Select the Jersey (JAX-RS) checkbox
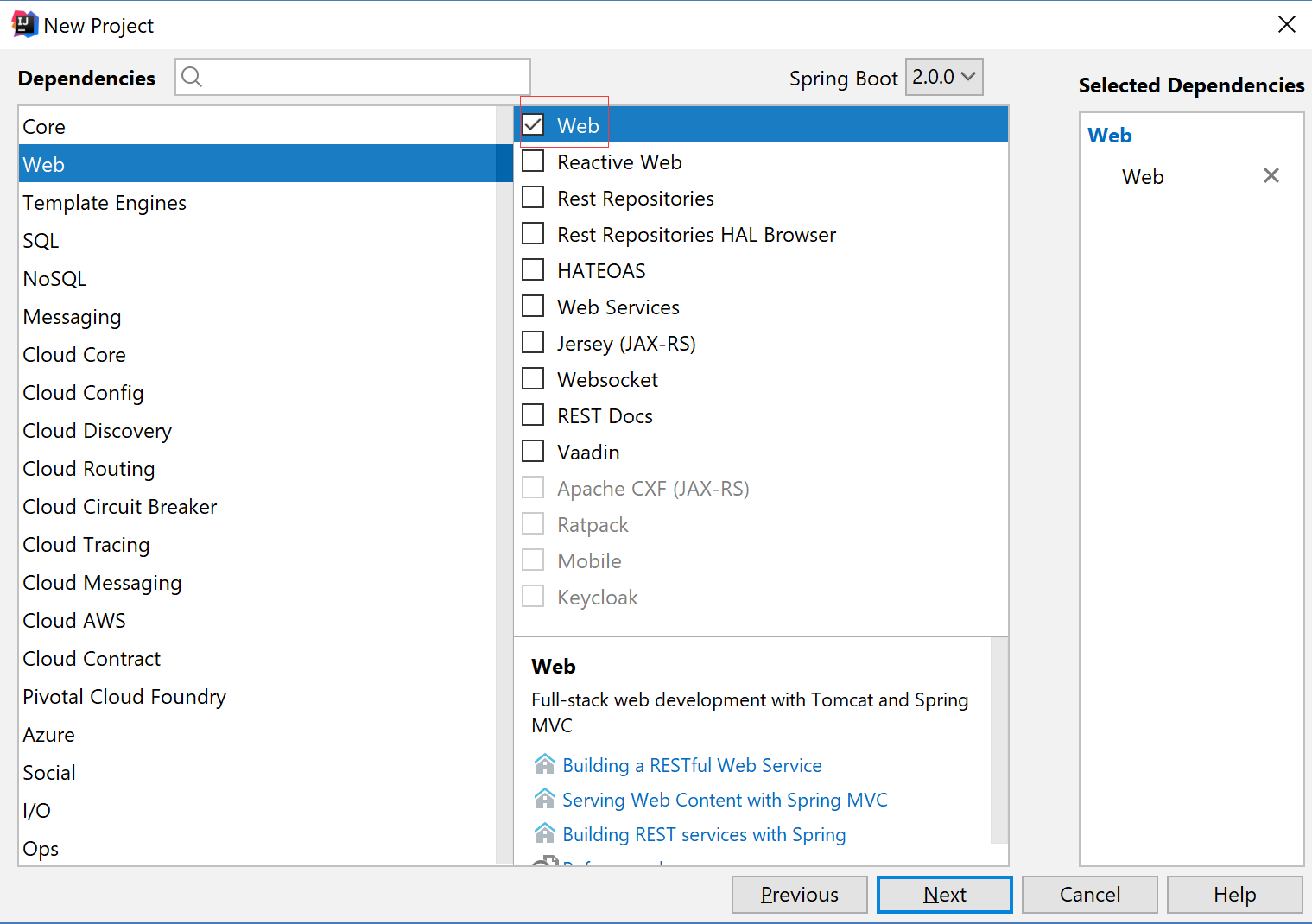 (534, 343)
